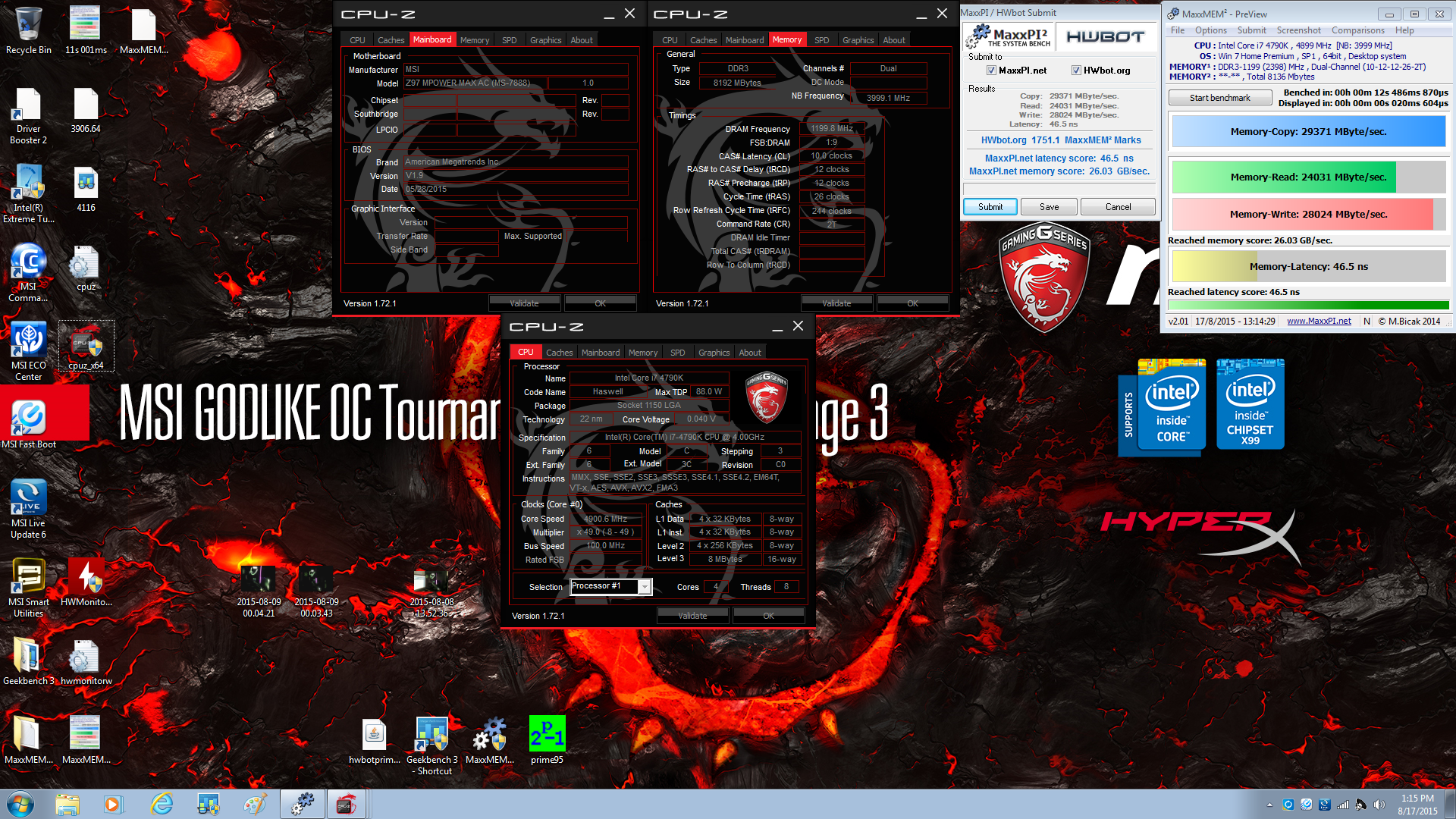This screenshot has height=819, width=1456.
Task: Click Cancel in HWbot Submit dialog
Action: coord(1118,207)
